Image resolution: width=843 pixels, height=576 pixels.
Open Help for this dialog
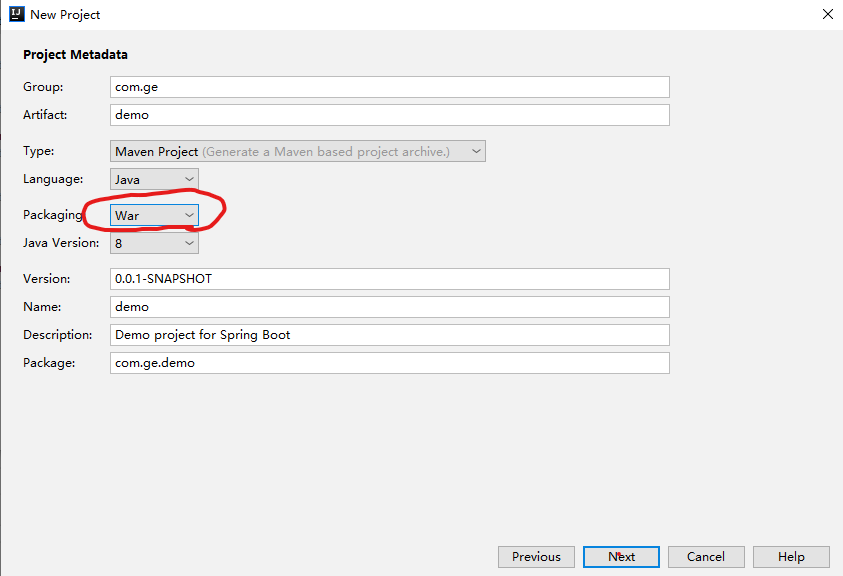[791, 557]
